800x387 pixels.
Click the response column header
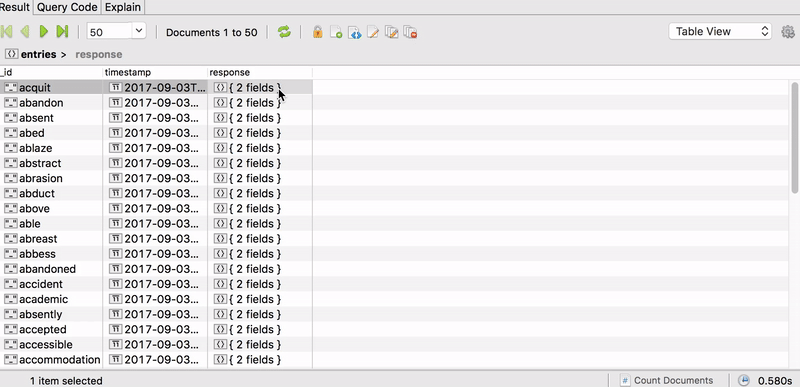click(x=260, y=72)
